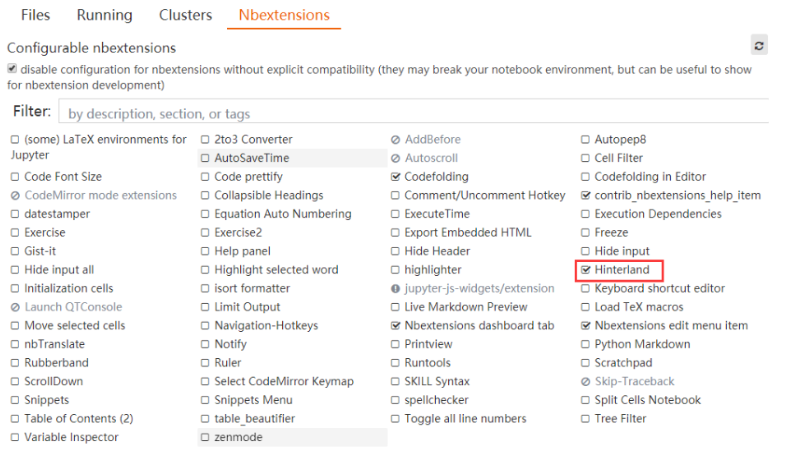Click the disabled icon beside AddBefore
797x451 pixels.
coord(396,140)
